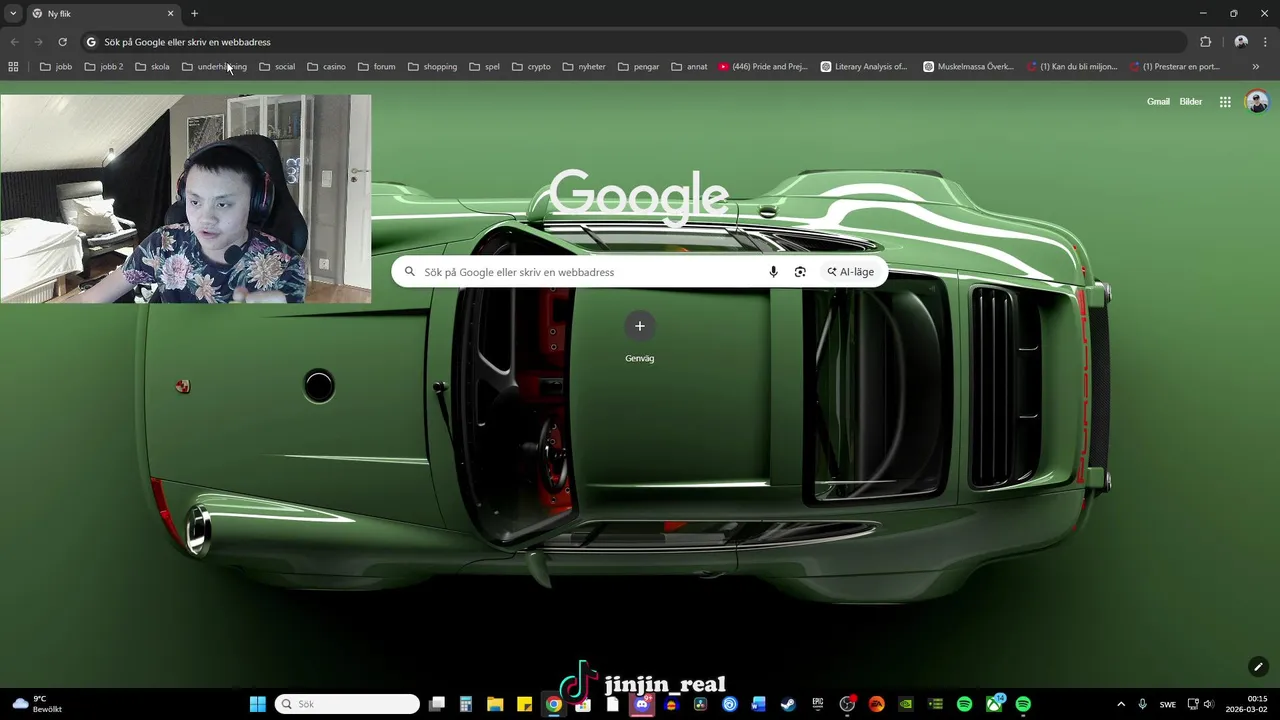1280x720 pixels.
Task: Open the Presterar en port... bookmark
Action: [1175, 67]
